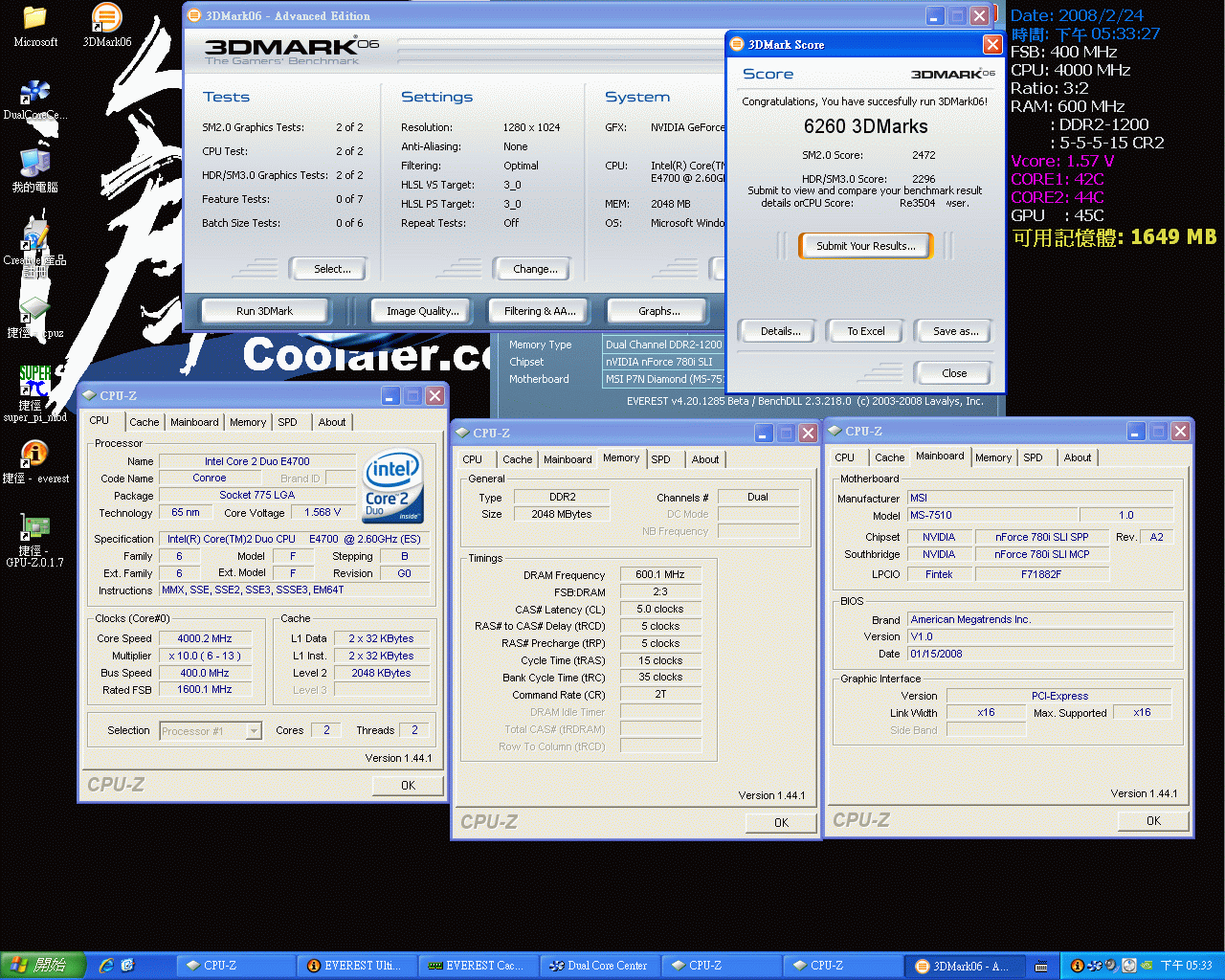The width and height of the screenshot is (1225, 980).
Task: Open the Creative 產品註冊 desktop shortcut
Action: [35, 247]
